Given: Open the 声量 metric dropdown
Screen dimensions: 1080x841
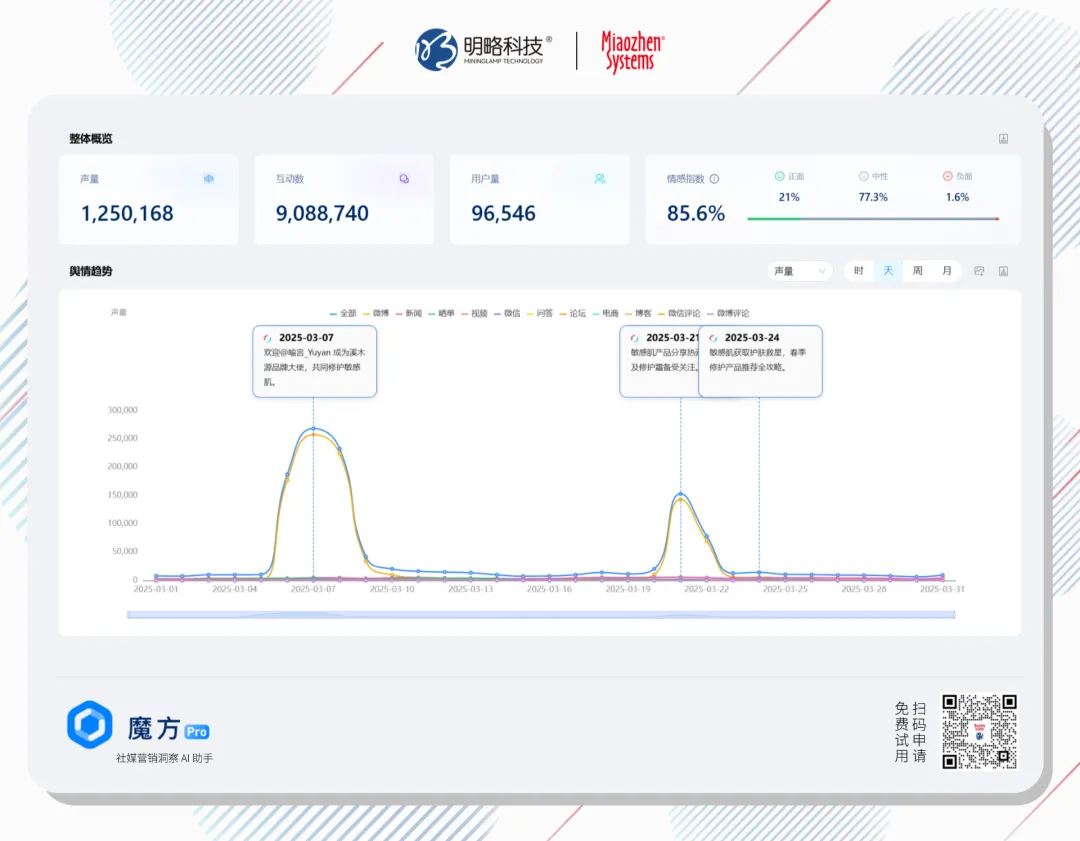Looking at the screenshot, I should (x=800, y=271).
